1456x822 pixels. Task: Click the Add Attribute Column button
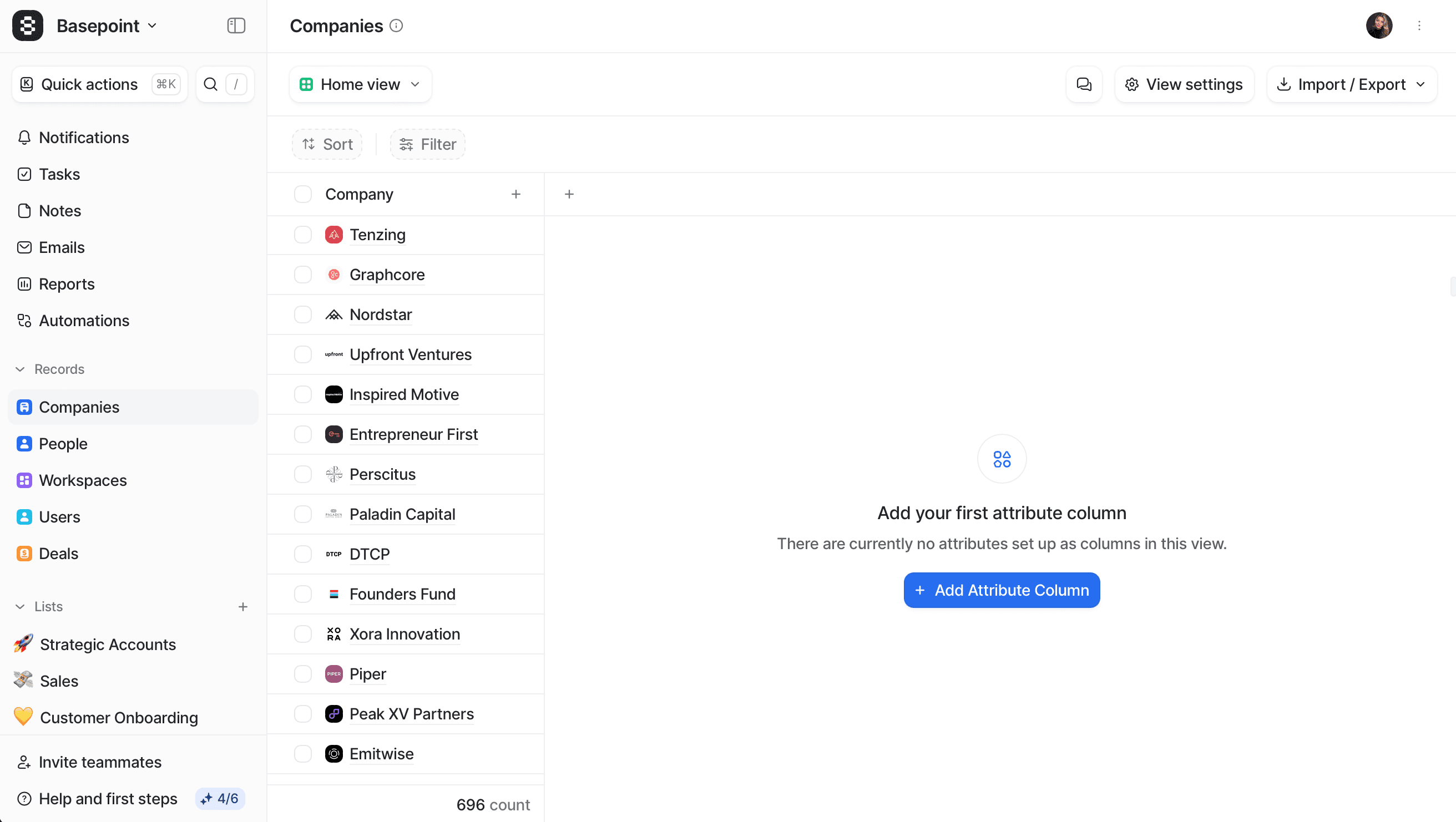tap(1002, 590)
